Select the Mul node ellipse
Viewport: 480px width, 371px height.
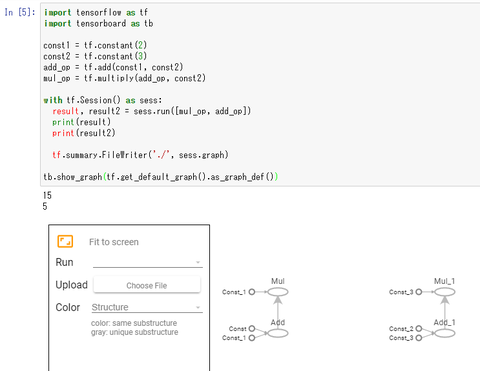[278, 292]
